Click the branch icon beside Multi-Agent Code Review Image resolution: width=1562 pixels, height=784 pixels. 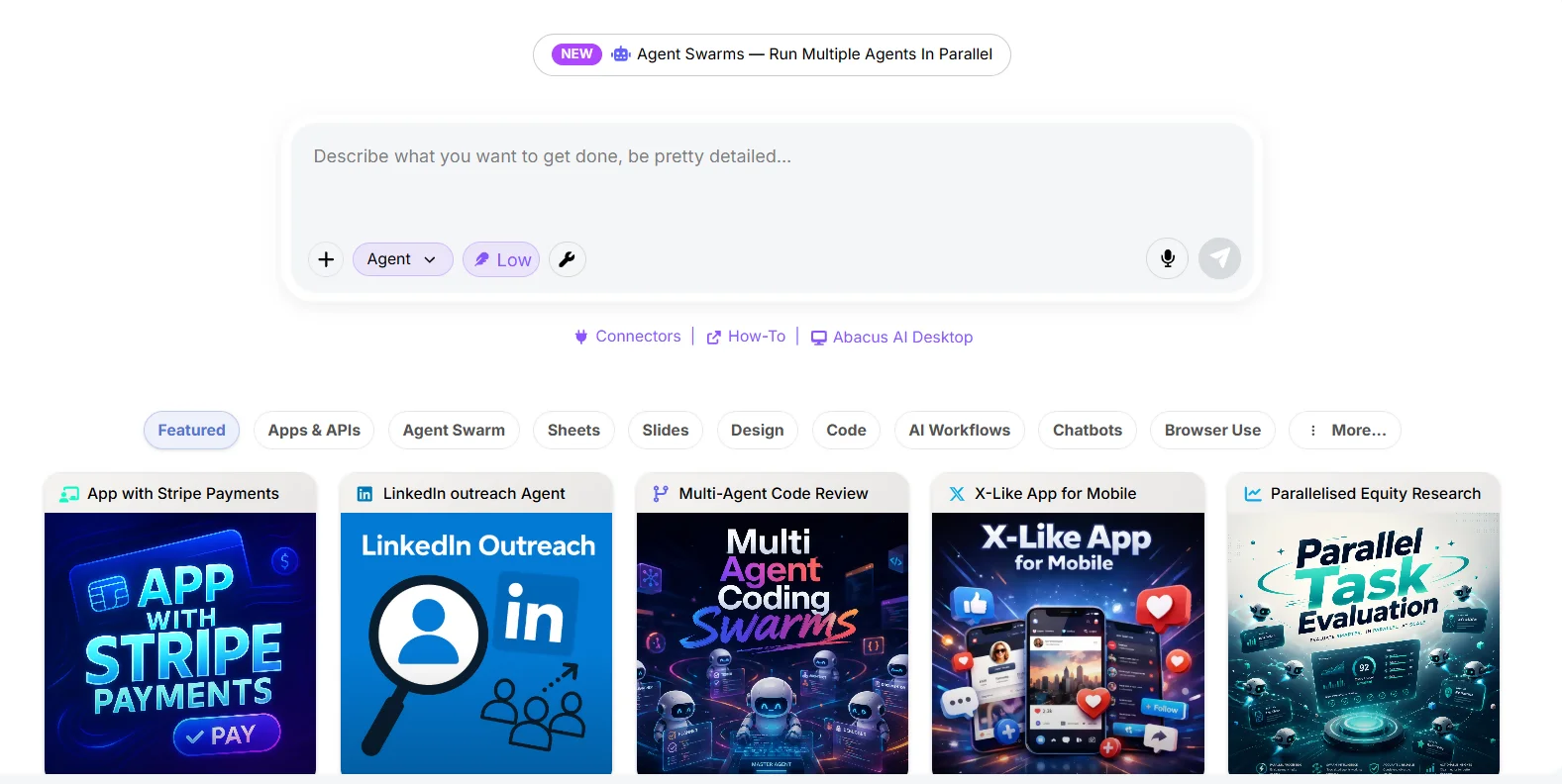(x=661, y=494)
